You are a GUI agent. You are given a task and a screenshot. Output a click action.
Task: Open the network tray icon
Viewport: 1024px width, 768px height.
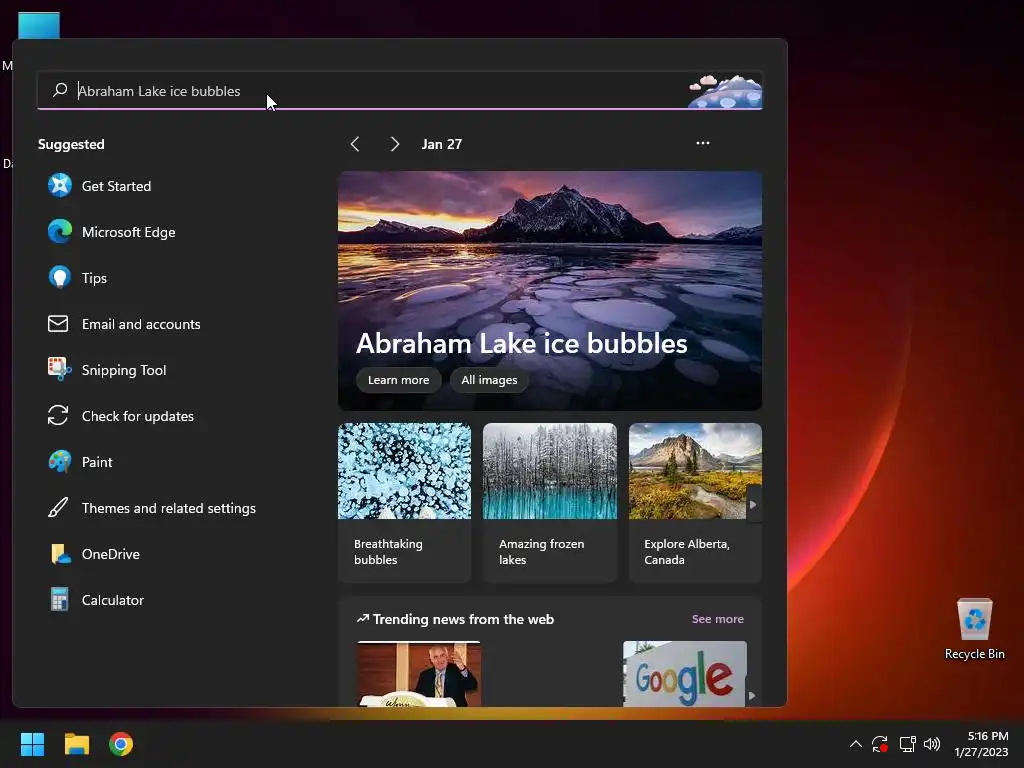pos(907,744)
